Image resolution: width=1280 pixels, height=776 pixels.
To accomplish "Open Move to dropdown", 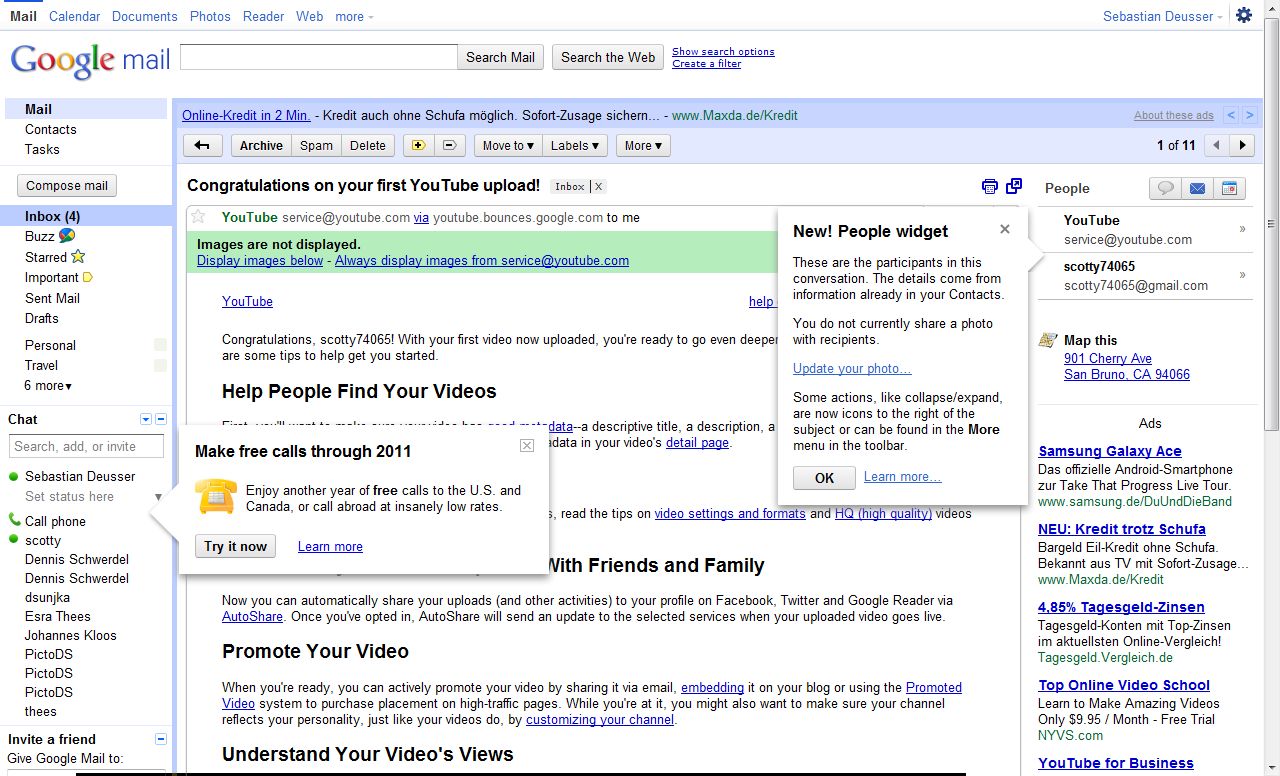I will (x=507, y=145).
